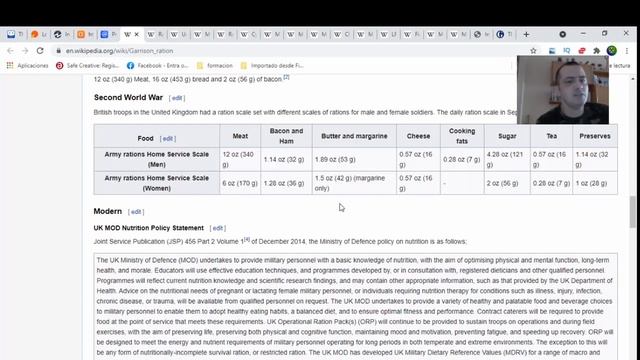This screenshot has width=640, height=360.
Task: Click Army rations Home Service Scale (Women) row
Action: (x=157, y=183)
